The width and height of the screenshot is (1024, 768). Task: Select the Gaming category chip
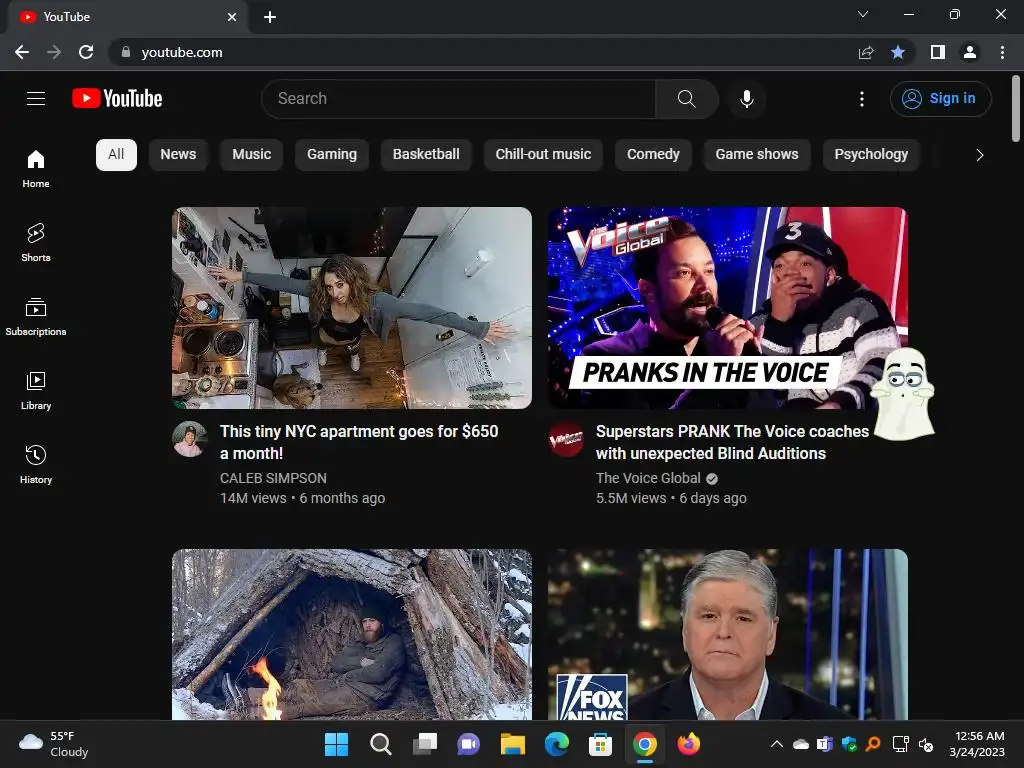pos(332,155)
